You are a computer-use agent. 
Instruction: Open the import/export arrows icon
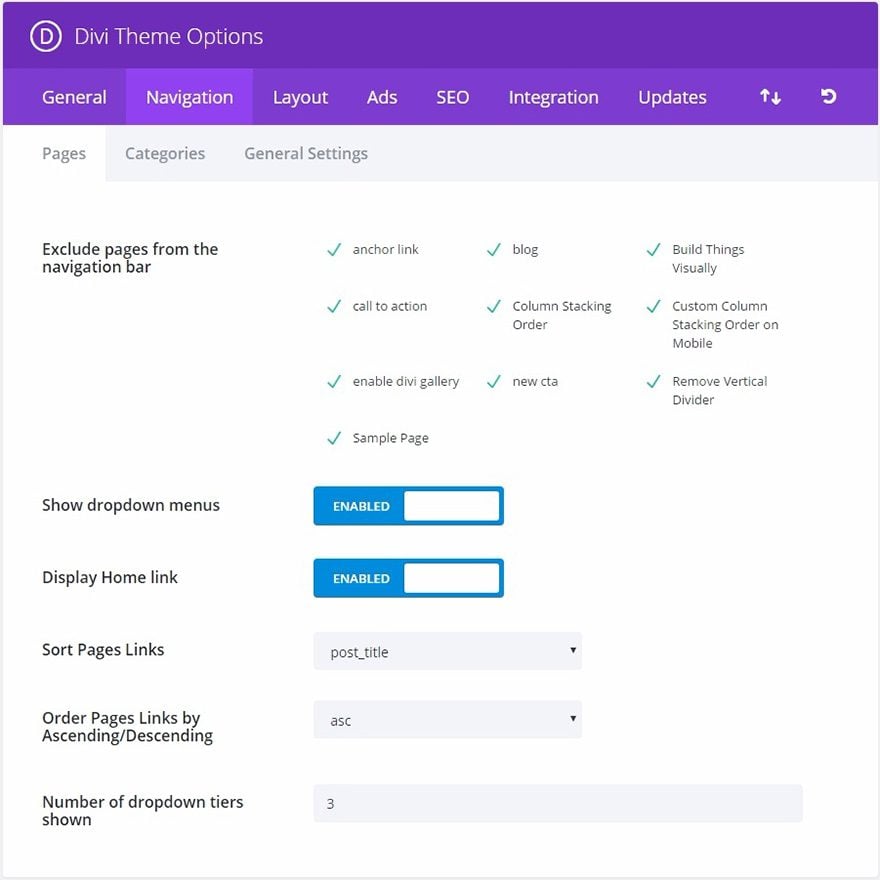(x=770, y=97)
